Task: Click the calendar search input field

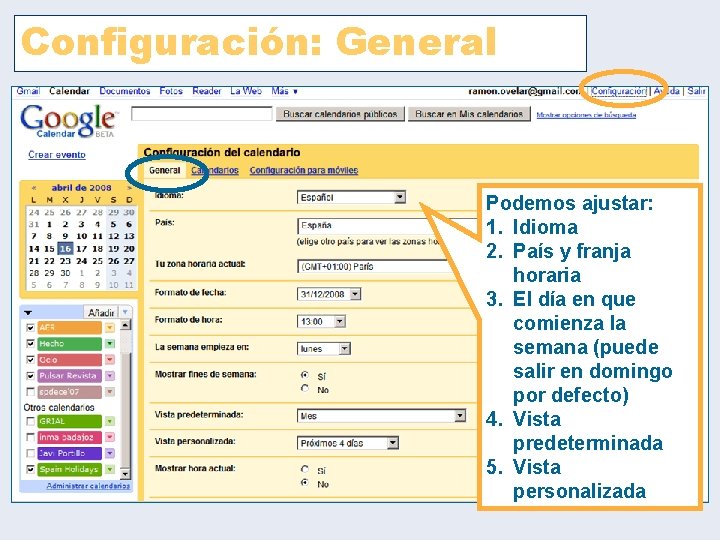Action: coord(202,113)
